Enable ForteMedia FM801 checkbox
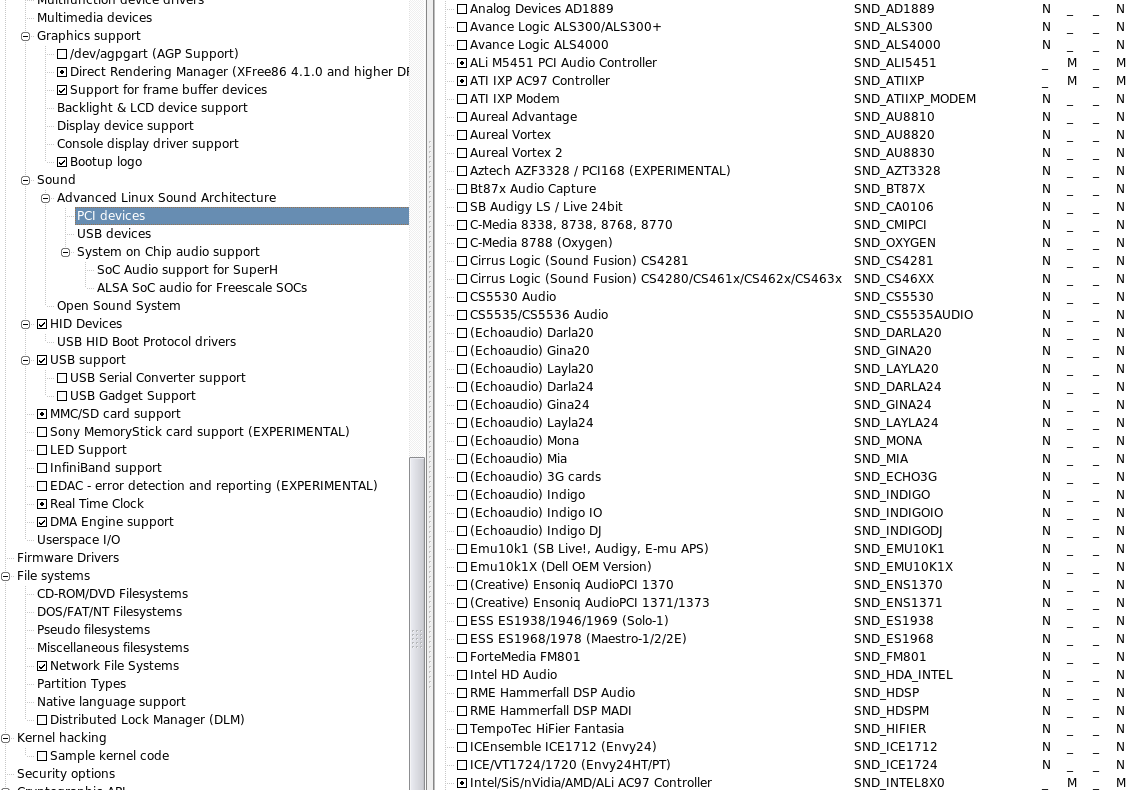1145x790 pixels. pos(462,657)
